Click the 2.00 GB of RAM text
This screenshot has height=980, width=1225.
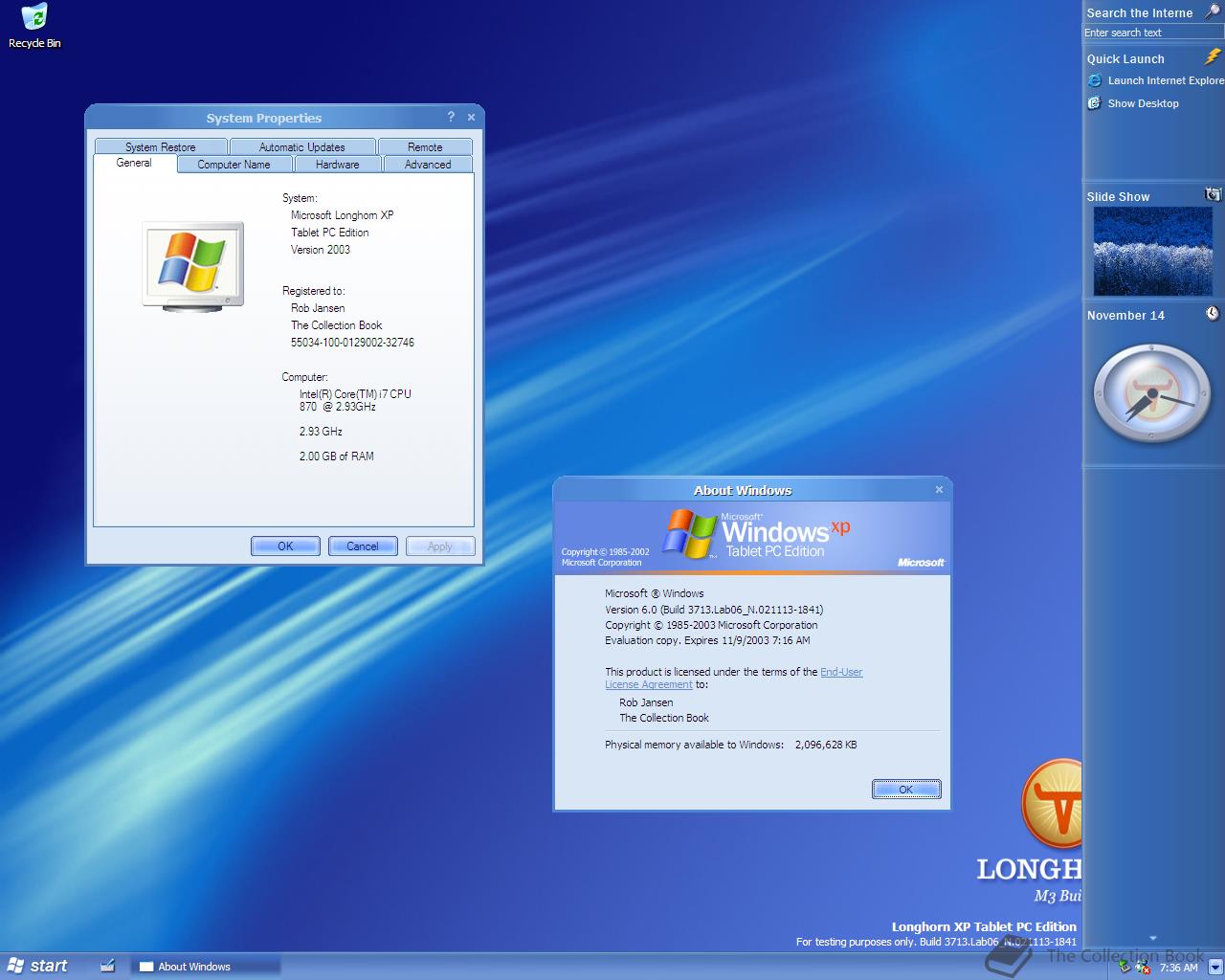(x=336, y=456)
